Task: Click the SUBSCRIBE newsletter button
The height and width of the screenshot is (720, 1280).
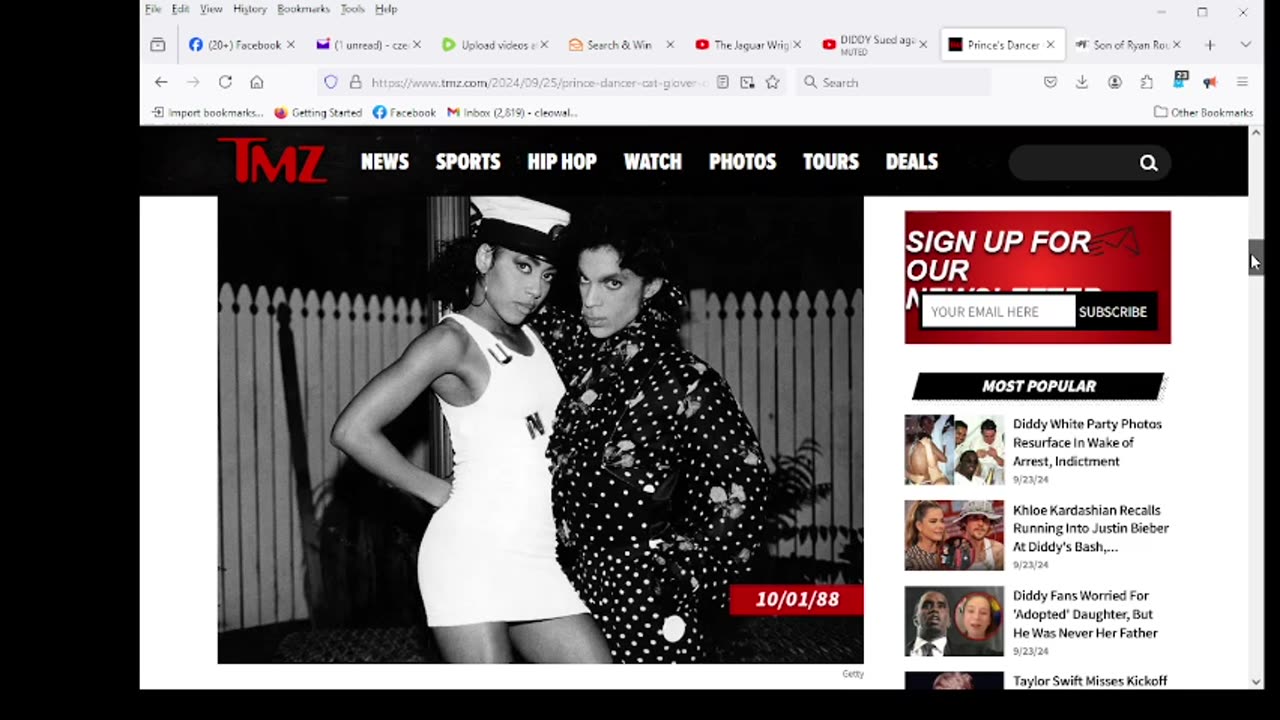Action: [1113, 312]
